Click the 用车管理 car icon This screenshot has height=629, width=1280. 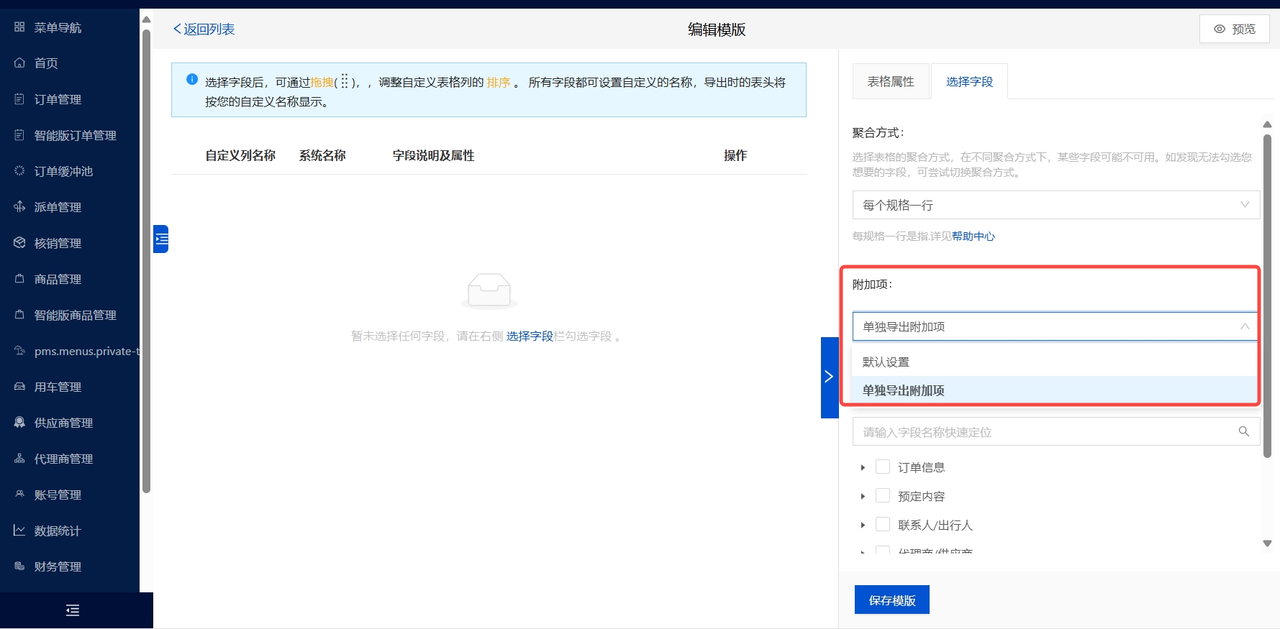19,387
